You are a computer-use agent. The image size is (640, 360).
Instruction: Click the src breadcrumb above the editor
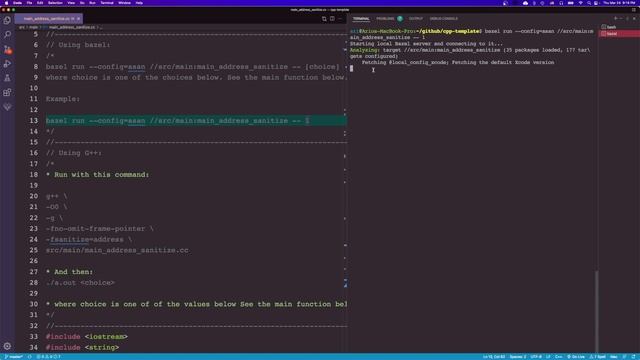[x=22, y=27]
